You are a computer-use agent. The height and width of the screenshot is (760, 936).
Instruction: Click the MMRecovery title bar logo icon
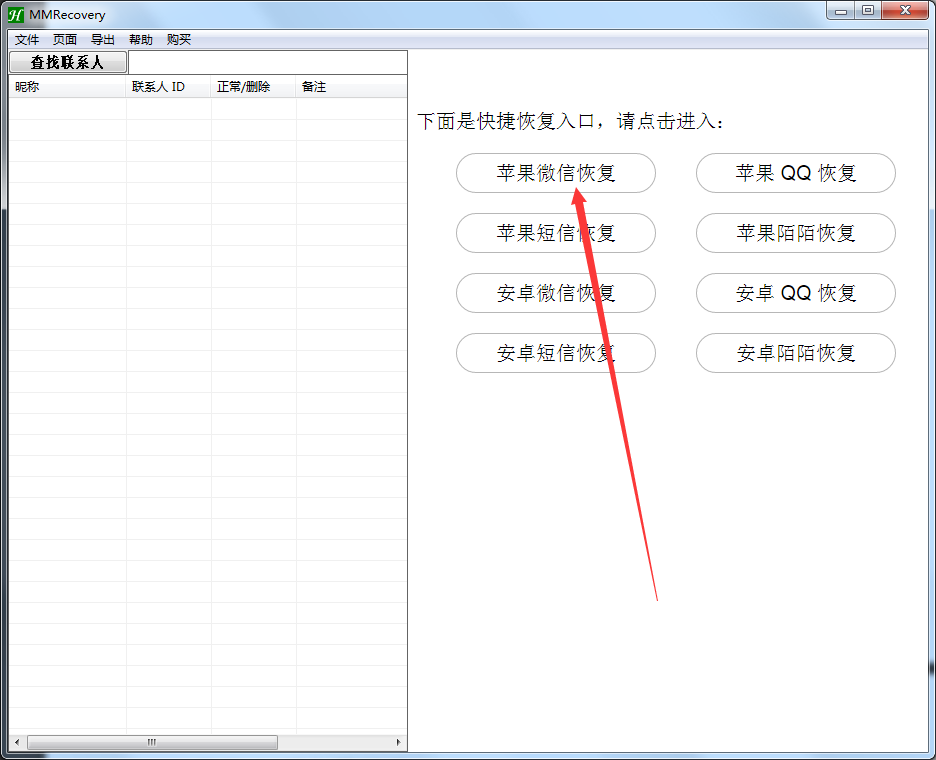point(14,14)
